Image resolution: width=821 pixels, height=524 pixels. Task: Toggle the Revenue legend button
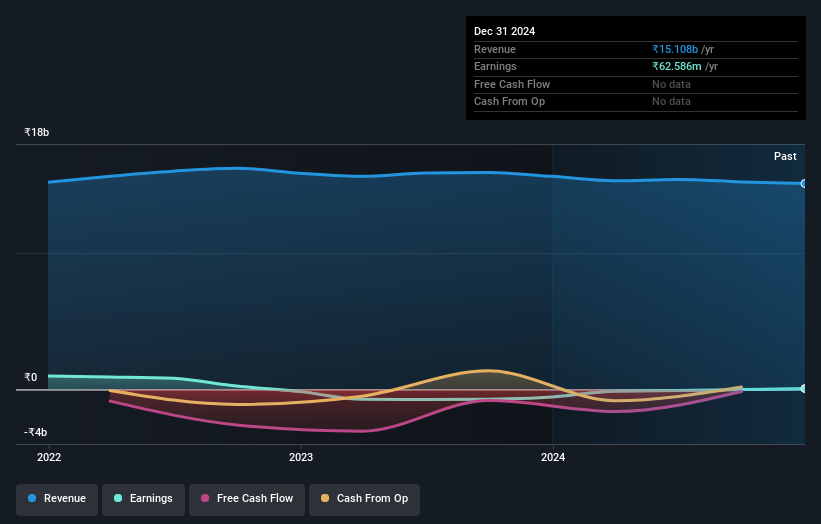[57, 499]
